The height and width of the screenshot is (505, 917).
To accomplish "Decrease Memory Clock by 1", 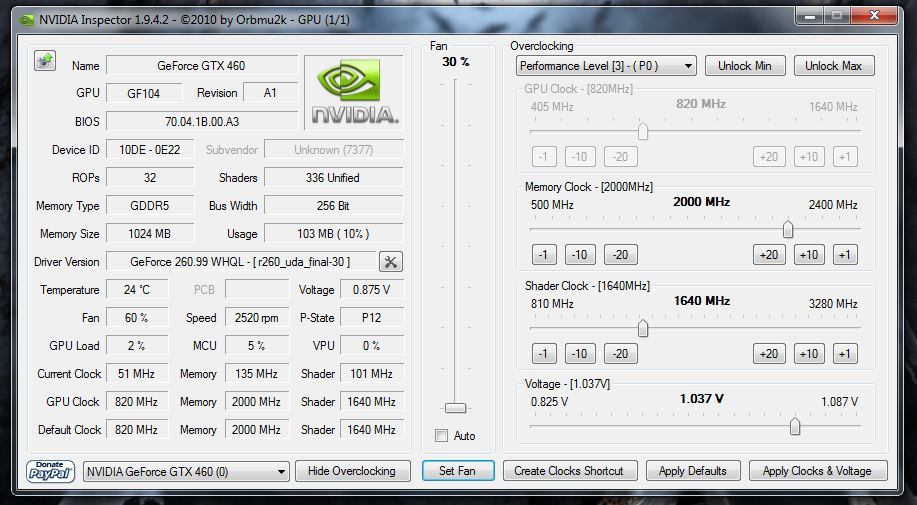I will [x=544, y=255].
